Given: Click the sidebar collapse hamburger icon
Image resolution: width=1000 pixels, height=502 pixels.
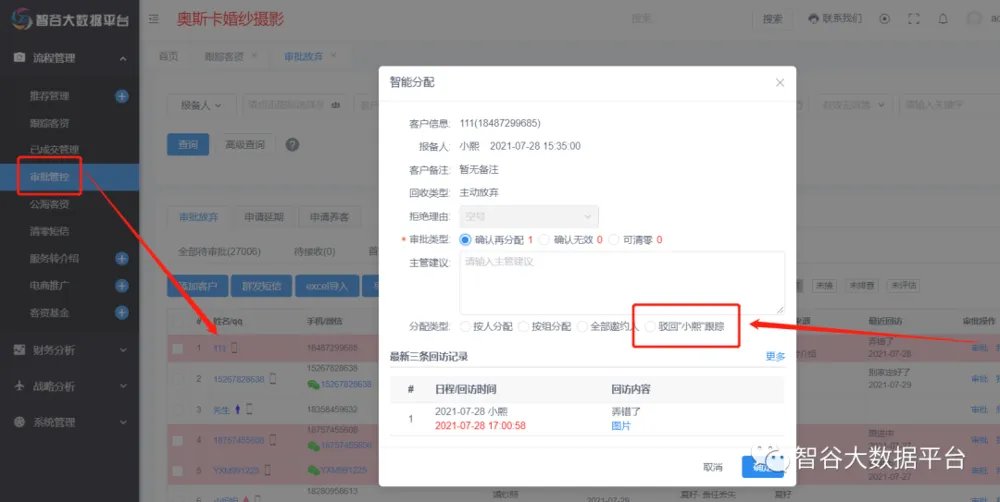Looking at the screenshot, I should pos(154,19).
